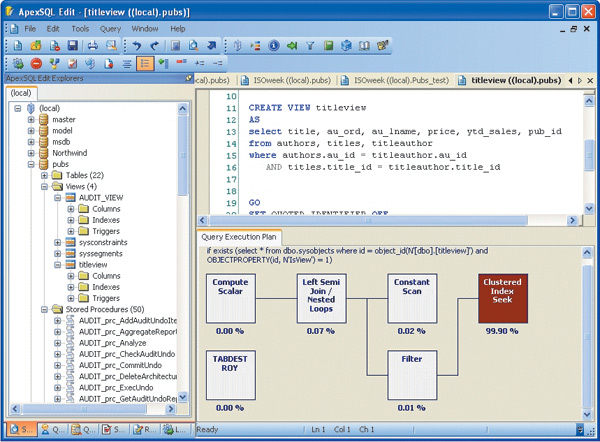
Task: Collapse the Views (4) folder
Action: pyautogui.click(x=44, y=186)
